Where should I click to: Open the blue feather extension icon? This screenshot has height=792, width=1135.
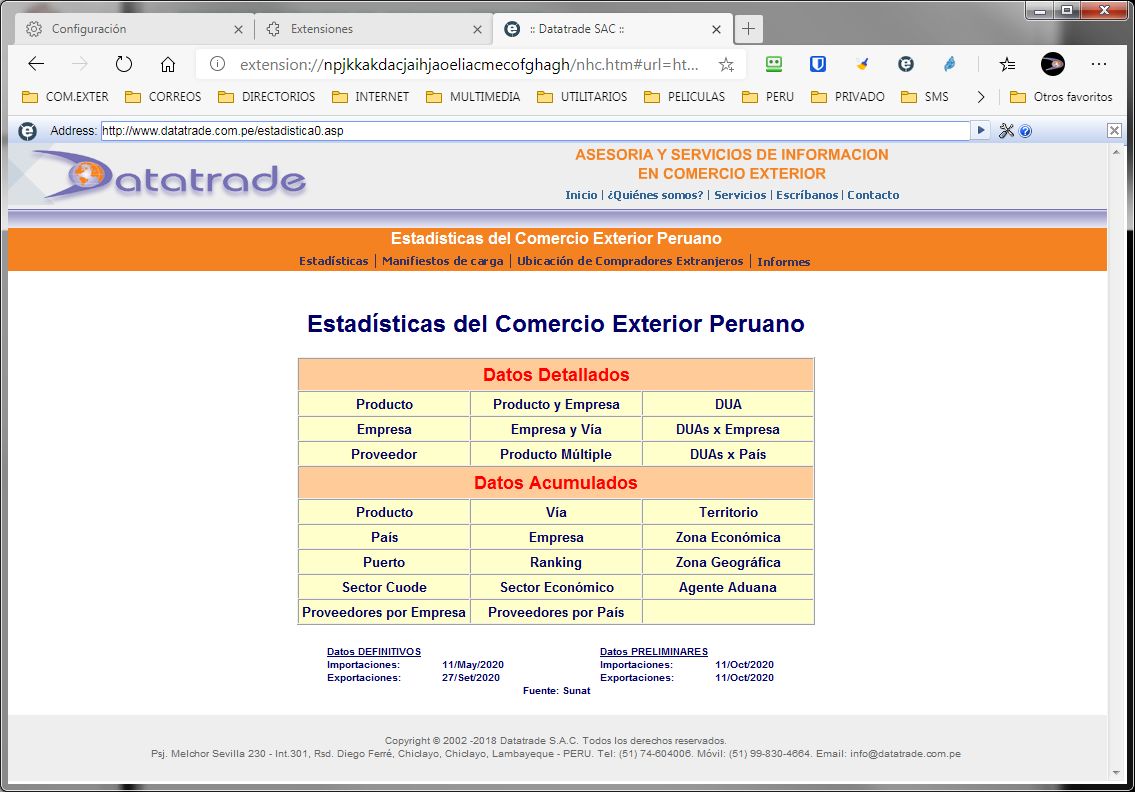point(950,64)
